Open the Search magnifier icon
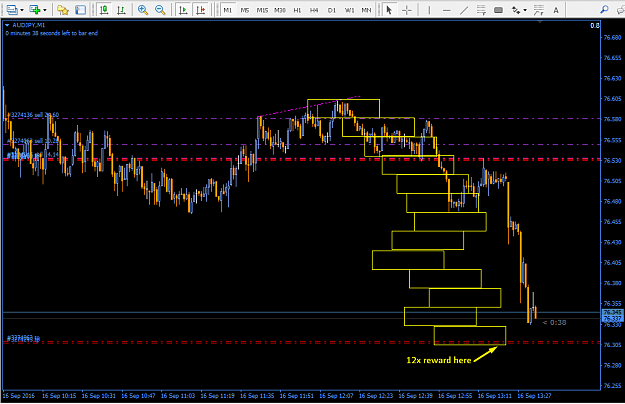The height and width of the screenshot is (404, 625). 605,10
